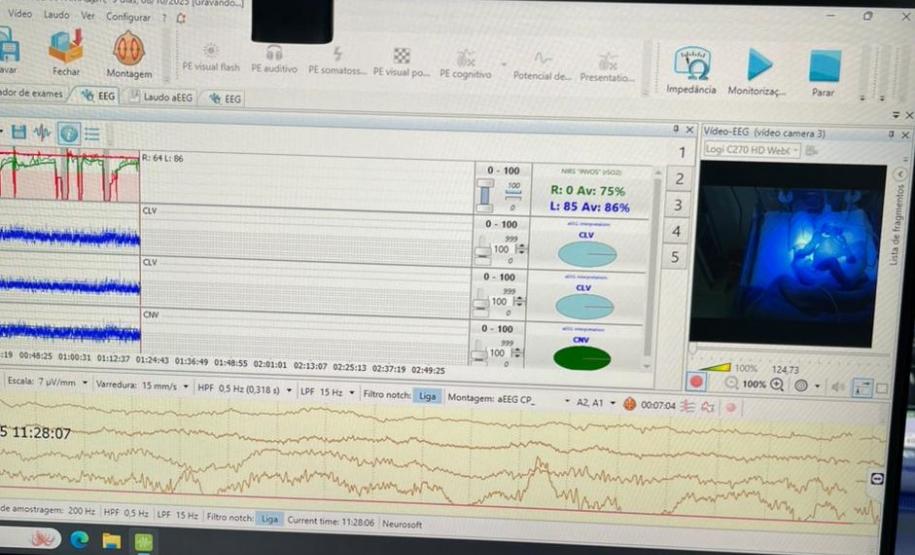Start Monitorização with the play icon
The height and width of the screenshot is (555, 915).
(x=759, y=66)
